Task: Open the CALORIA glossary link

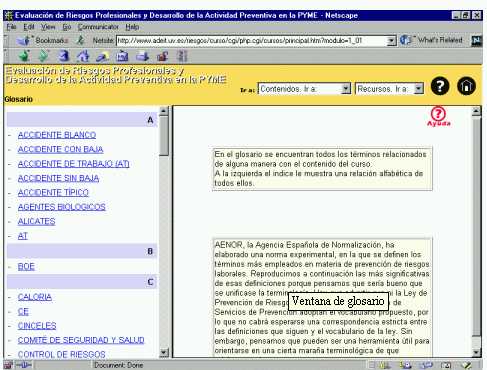Action: tap(35, 297)
